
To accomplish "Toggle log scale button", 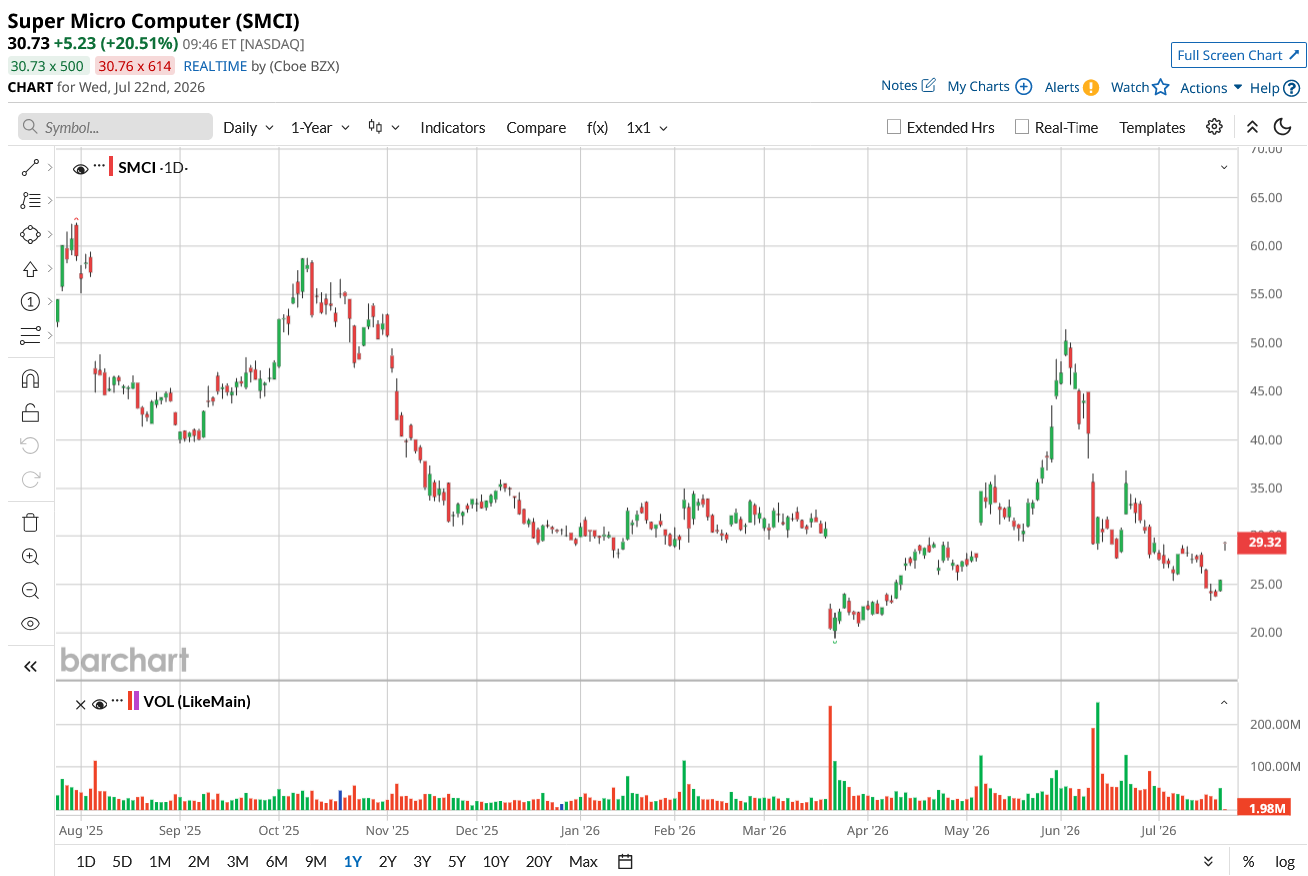I will click(1285, 861).
